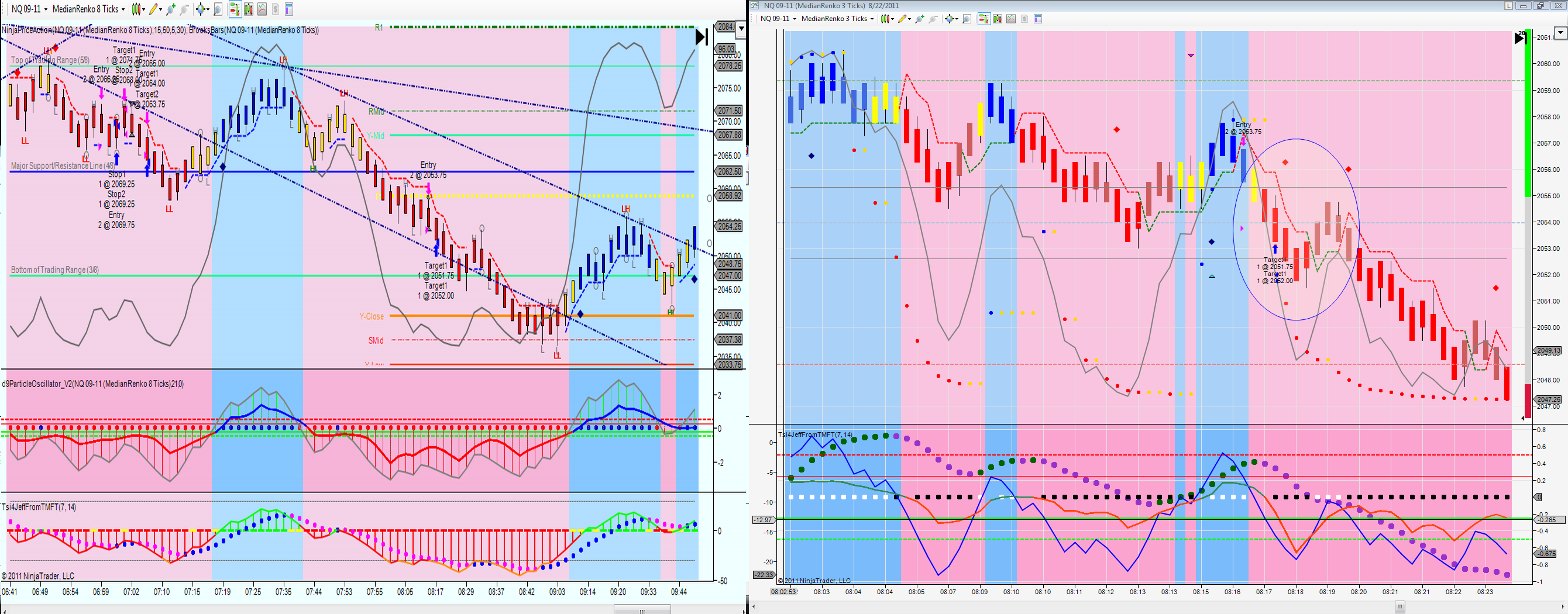Click the 2062.50 price marker on 8 Ticks axis
1568x614 pixels.
coord(729,171)
